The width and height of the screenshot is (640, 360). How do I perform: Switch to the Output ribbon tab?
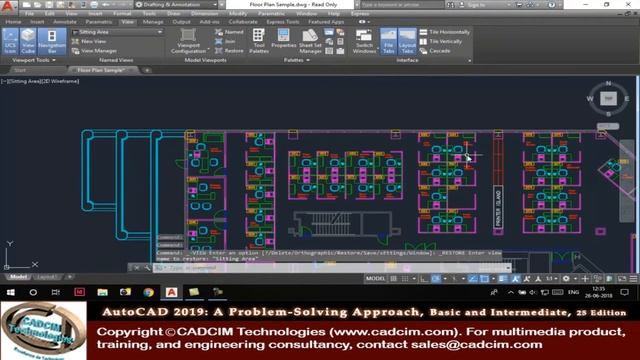click(181, 22)
